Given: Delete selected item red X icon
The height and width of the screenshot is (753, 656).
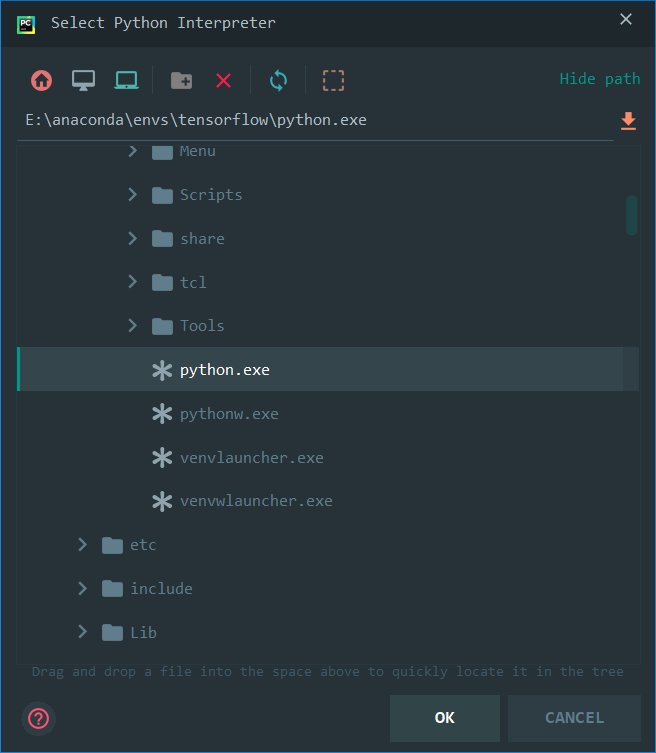Looking at the screenshot, I should 223,80.
